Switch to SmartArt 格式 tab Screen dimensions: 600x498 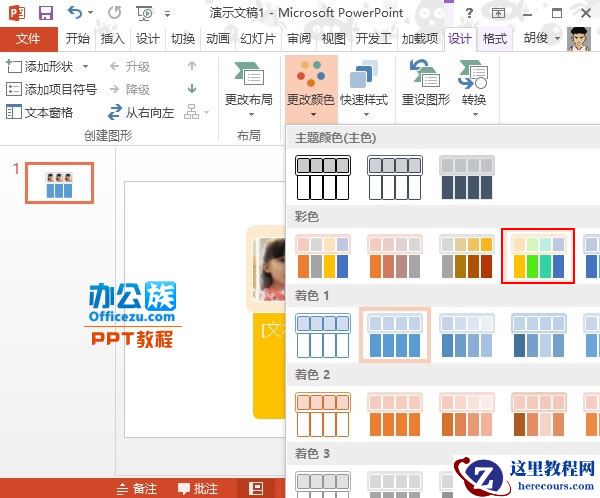tap(495, 39)
